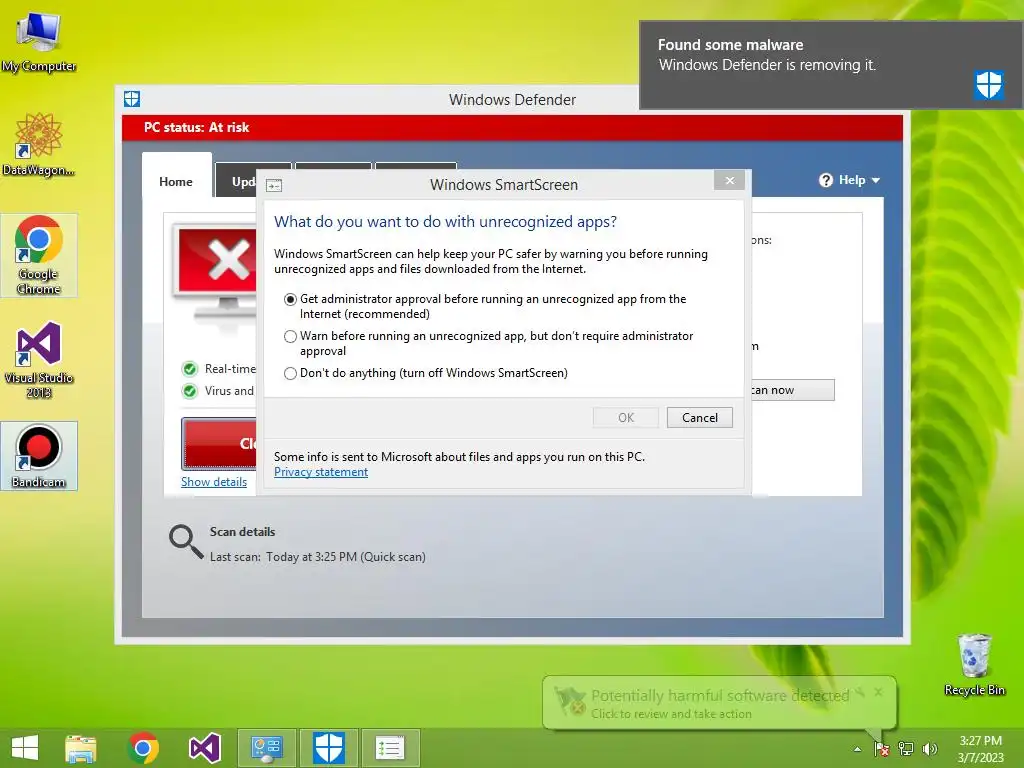Viewport: 1024px width, 768px height.
Task: Click Cancel in SmartScreen dialog
Action: pos(699,418)
